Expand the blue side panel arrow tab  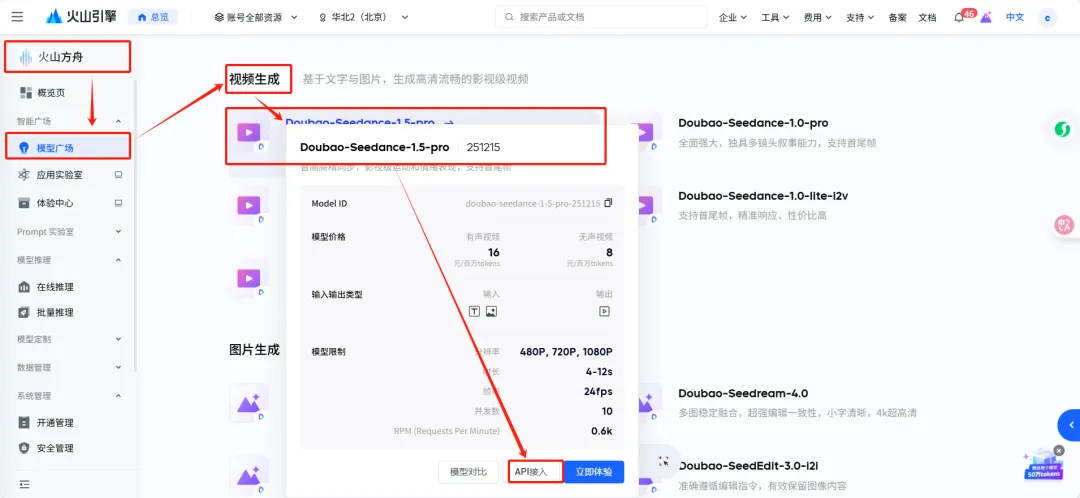[1069, 425]
